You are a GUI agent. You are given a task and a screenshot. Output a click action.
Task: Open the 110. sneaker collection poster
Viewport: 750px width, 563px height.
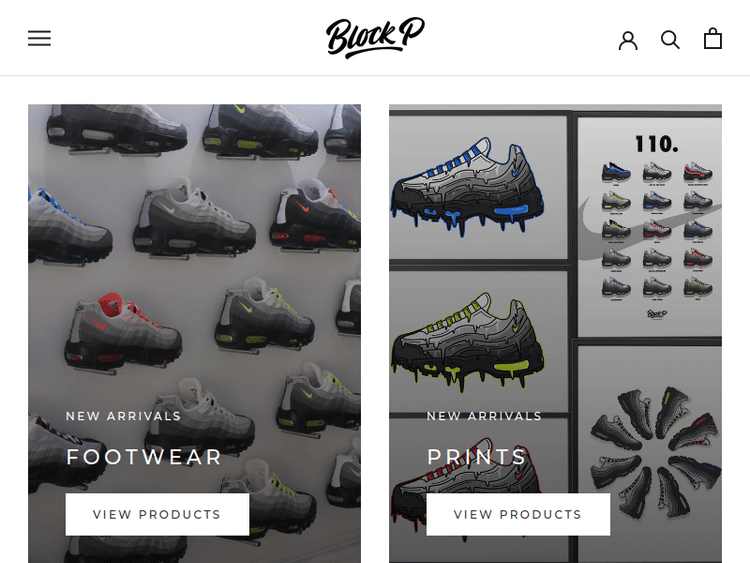(x=650, y=226)
